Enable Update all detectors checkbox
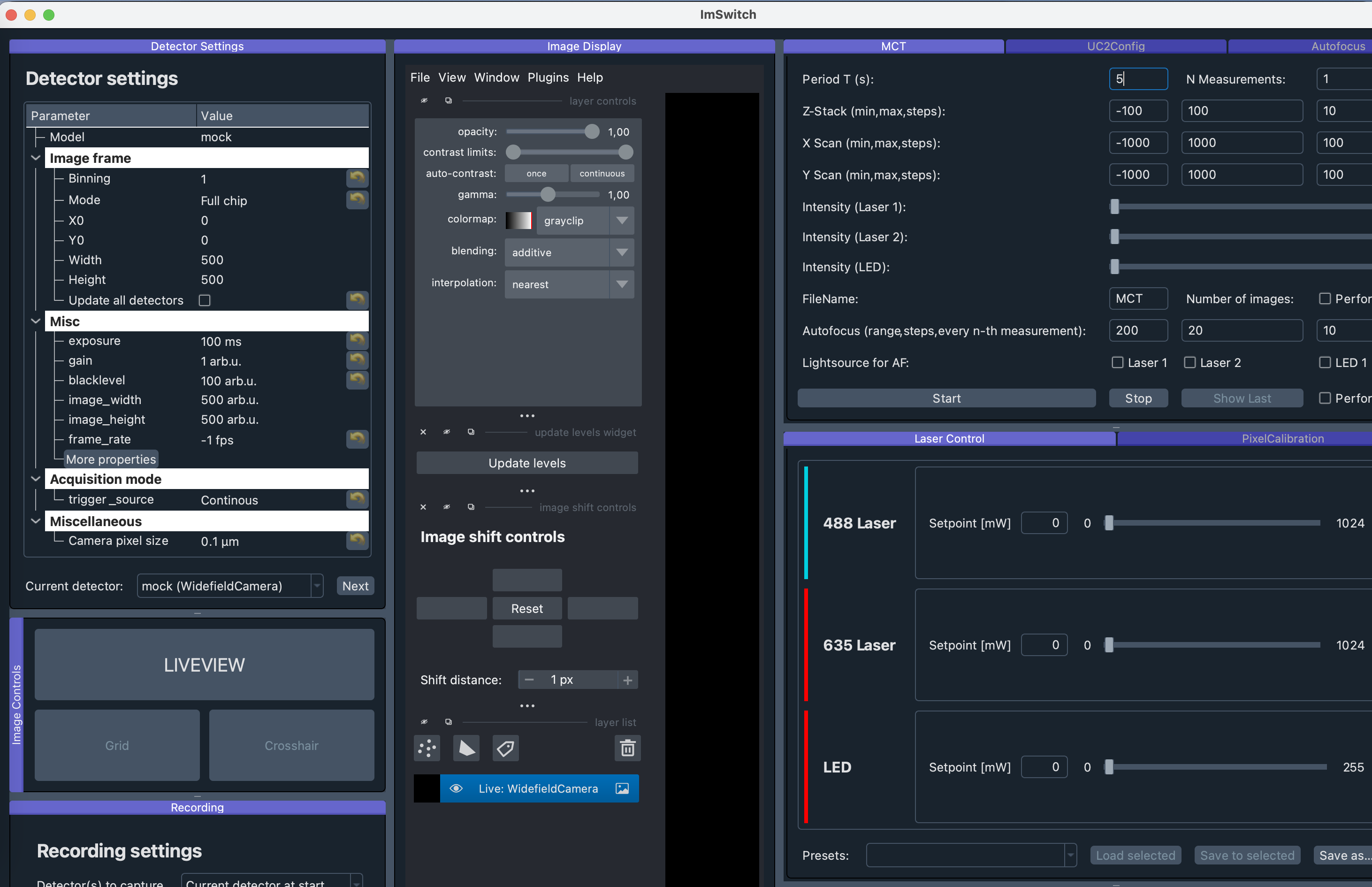This screenshot has width=1372, height=887. click(x=205, y=300)
